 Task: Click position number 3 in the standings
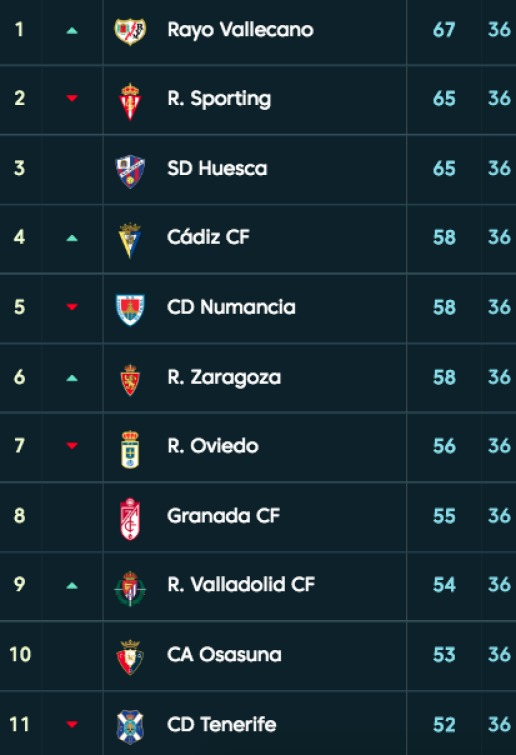(x=19, y=168)
